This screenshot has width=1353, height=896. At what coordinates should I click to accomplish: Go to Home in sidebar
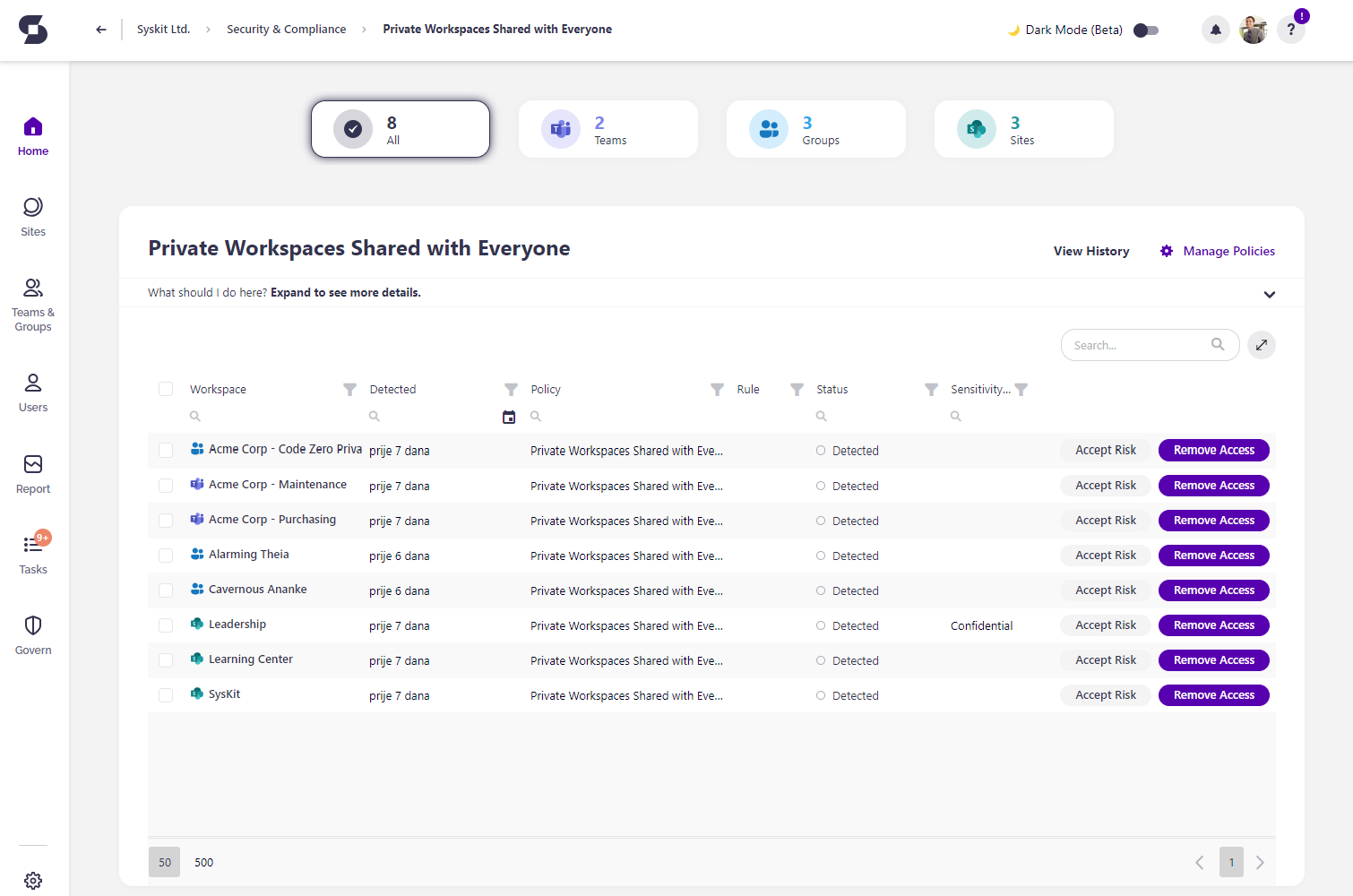coord(33,137)
